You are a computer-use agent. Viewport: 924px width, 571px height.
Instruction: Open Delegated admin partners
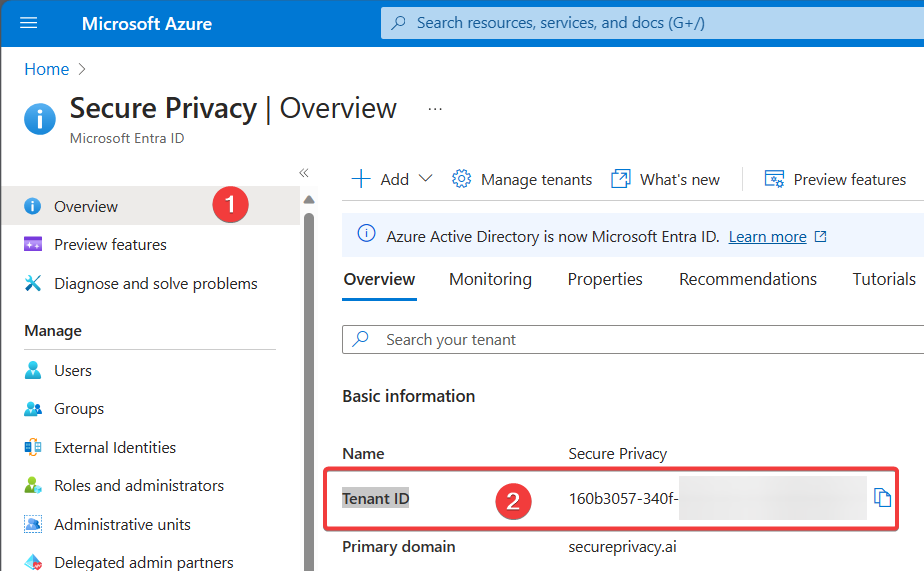coord(144,562)
